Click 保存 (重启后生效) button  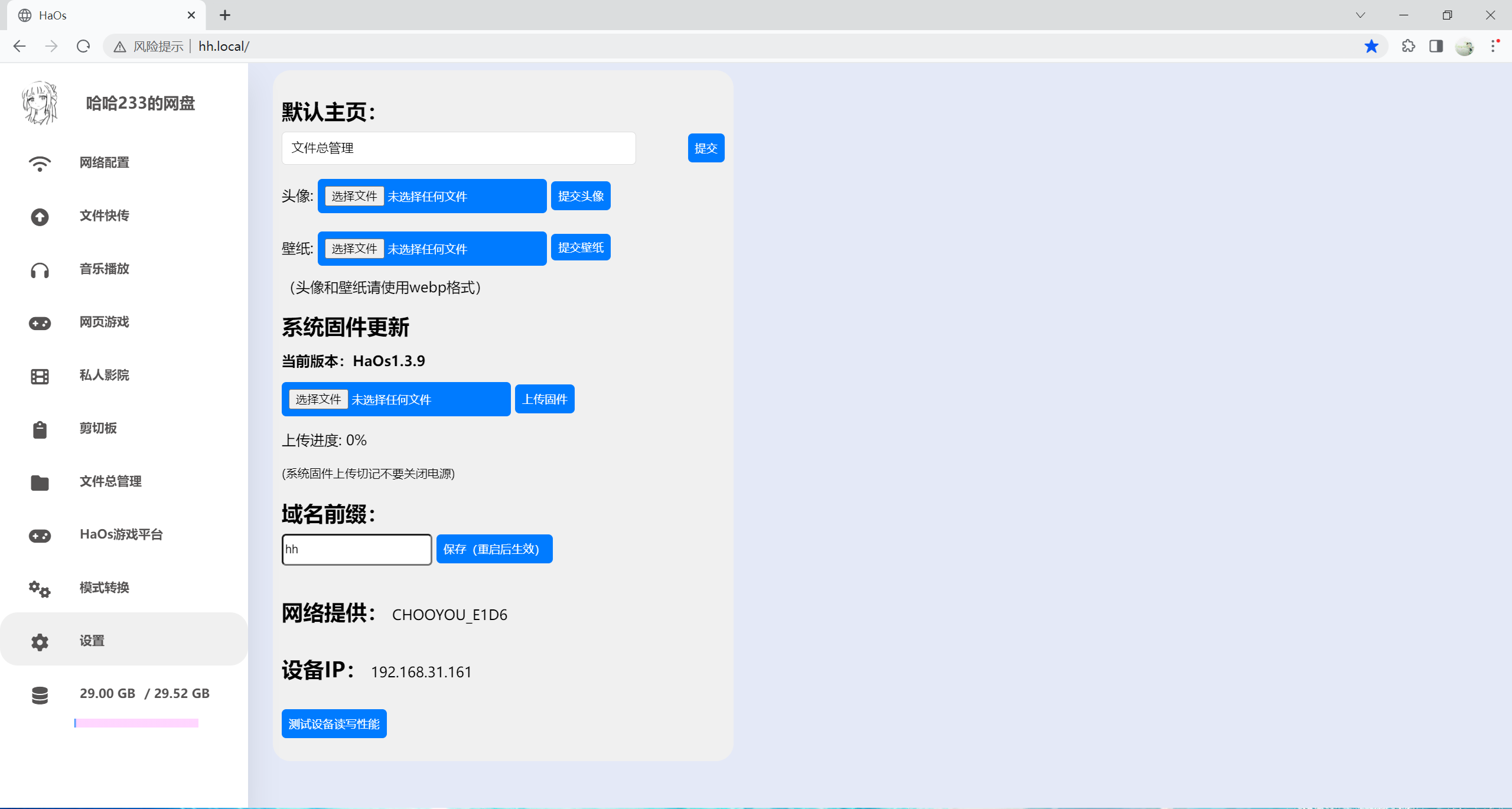494,549
